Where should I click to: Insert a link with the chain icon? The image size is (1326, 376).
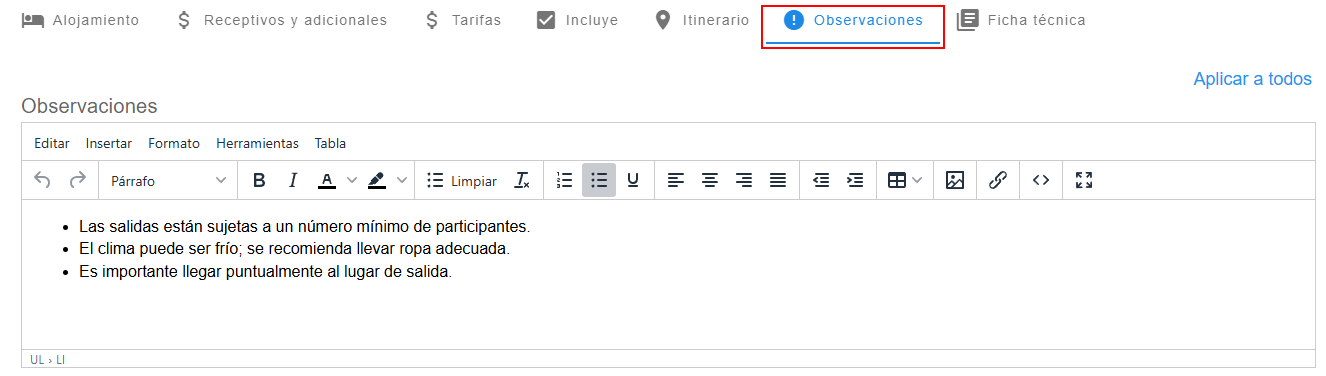click(x=997, y=180)
